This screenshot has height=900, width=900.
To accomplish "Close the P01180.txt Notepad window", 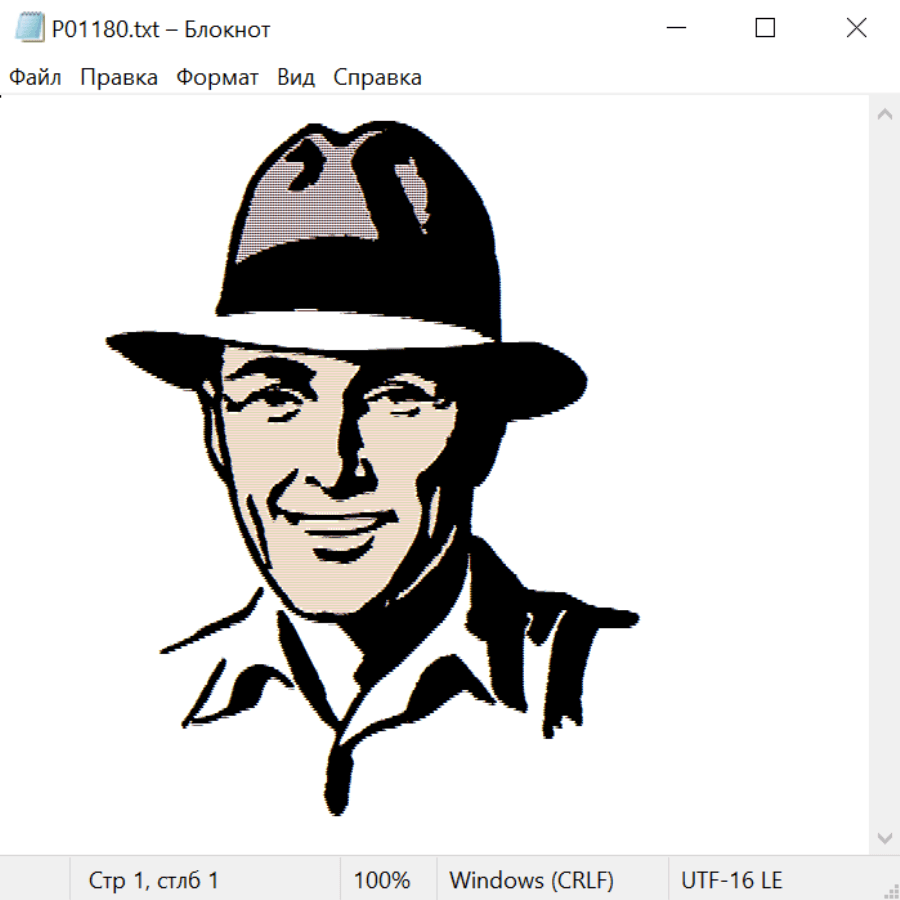I will (x=856, y=29).
